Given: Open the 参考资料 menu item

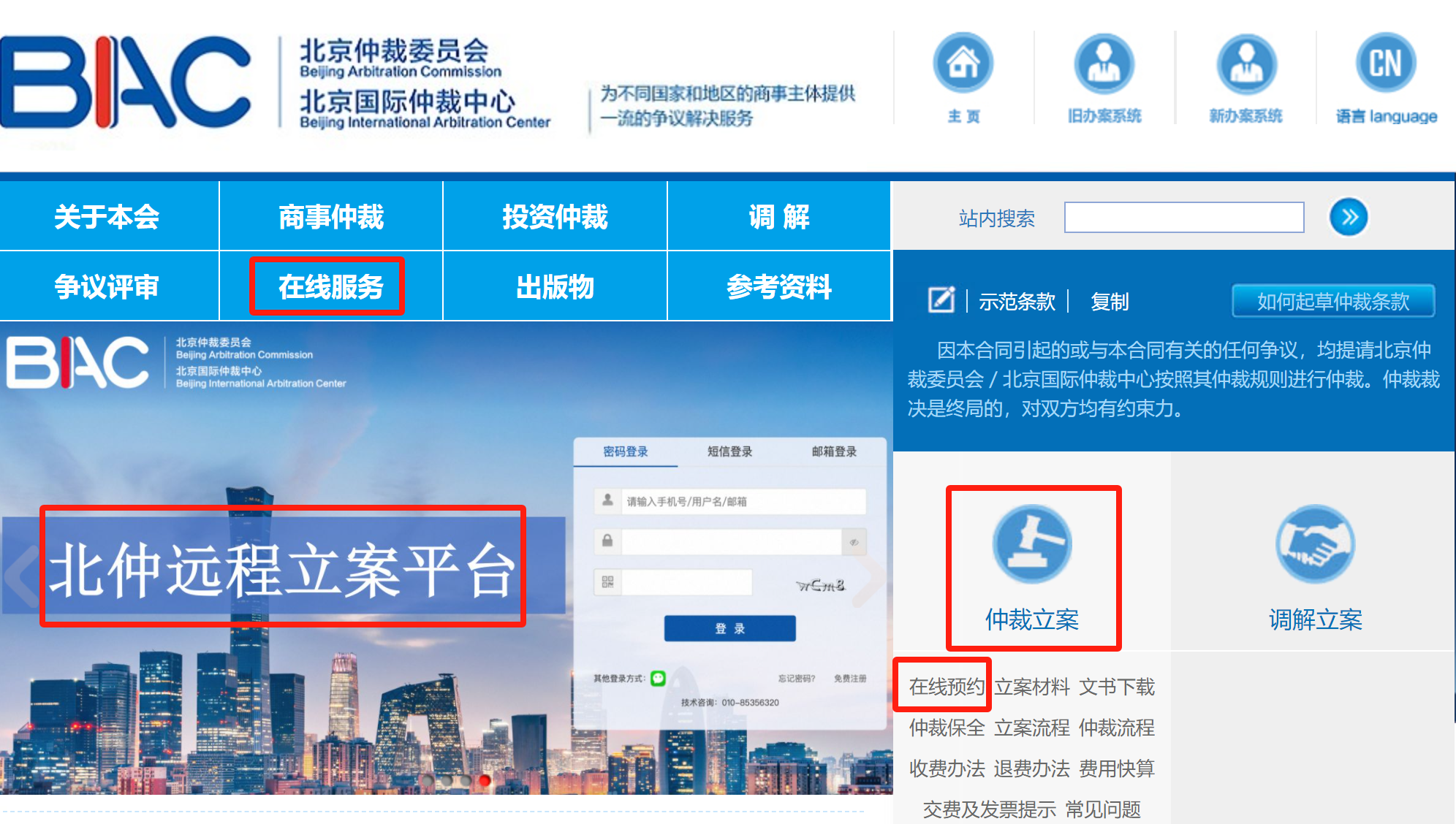Looking at the screenshot, I should (x=779, y=287).
